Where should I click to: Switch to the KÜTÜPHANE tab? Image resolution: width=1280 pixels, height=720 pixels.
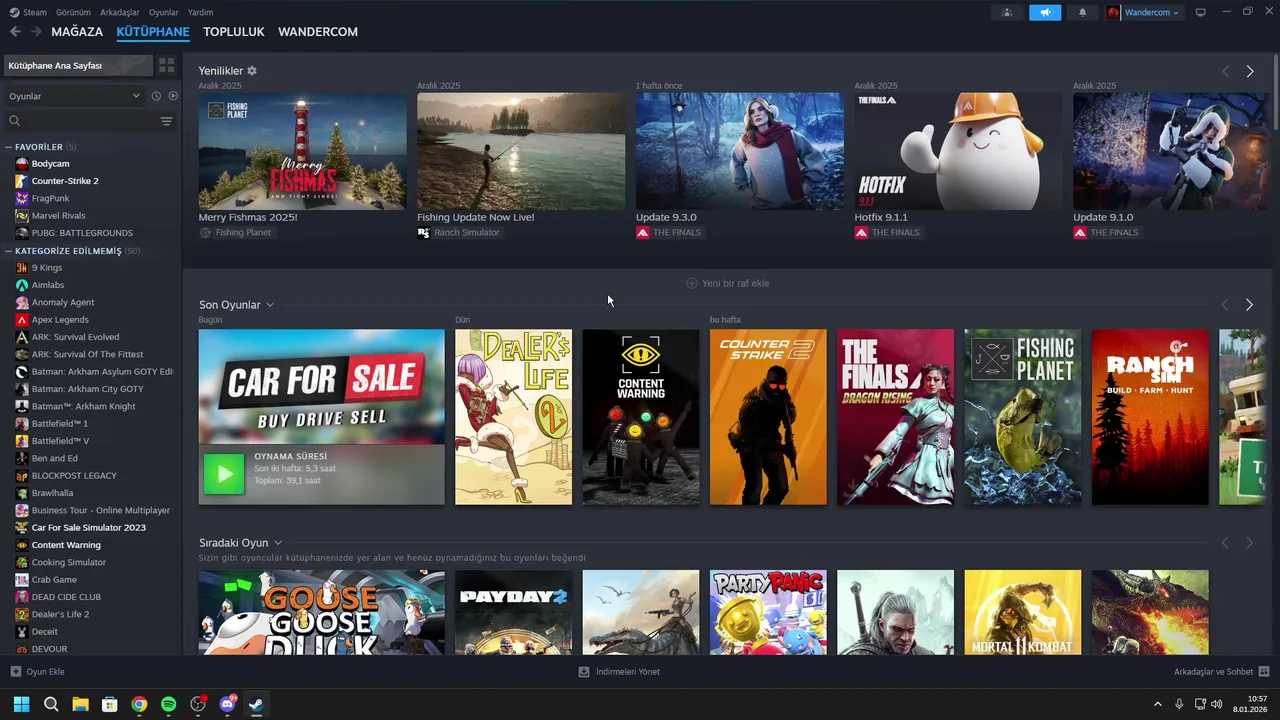coord(153,32)
